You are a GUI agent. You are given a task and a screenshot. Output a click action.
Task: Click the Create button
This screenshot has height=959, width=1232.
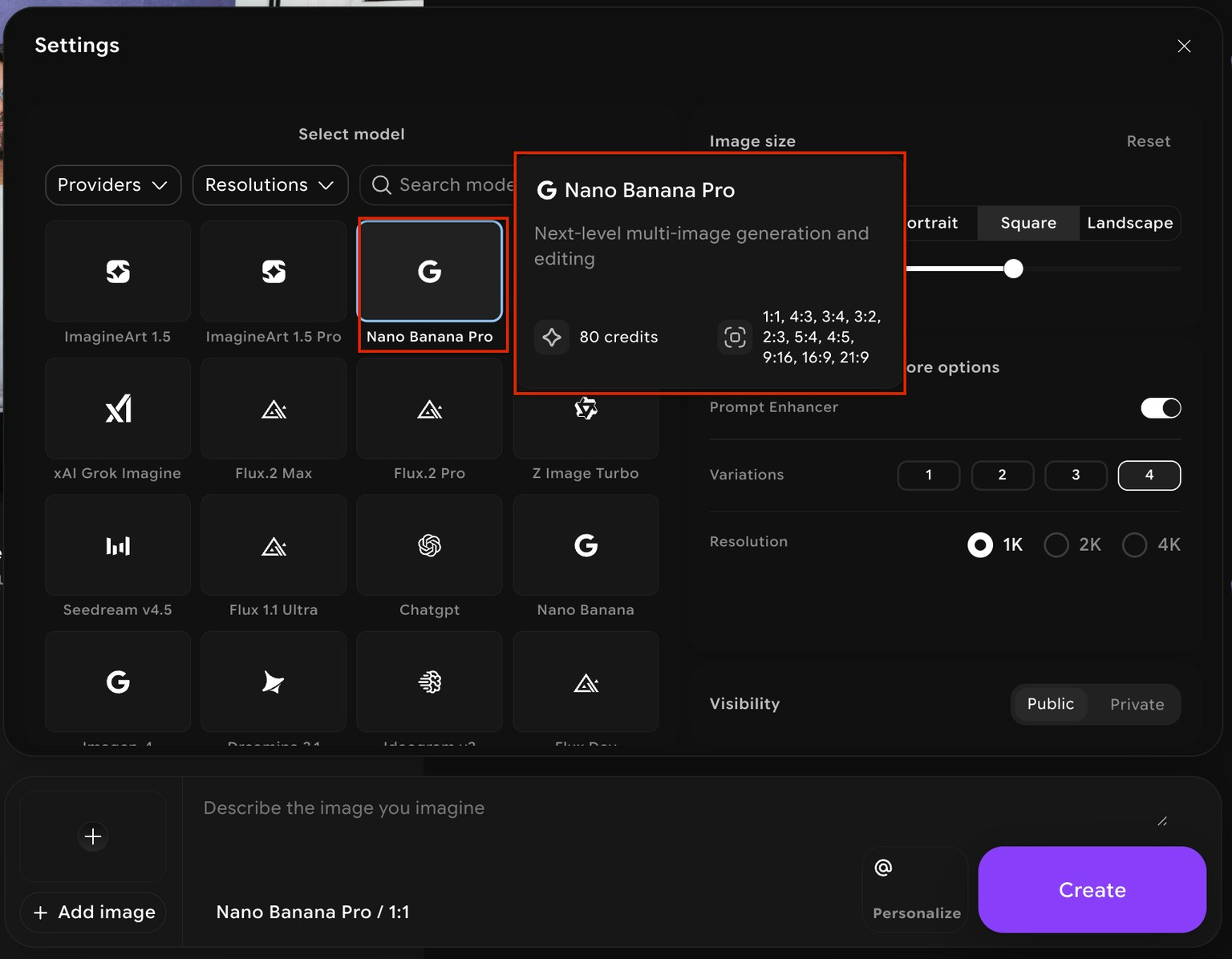pyautogui.click(x=1092, y=890)
